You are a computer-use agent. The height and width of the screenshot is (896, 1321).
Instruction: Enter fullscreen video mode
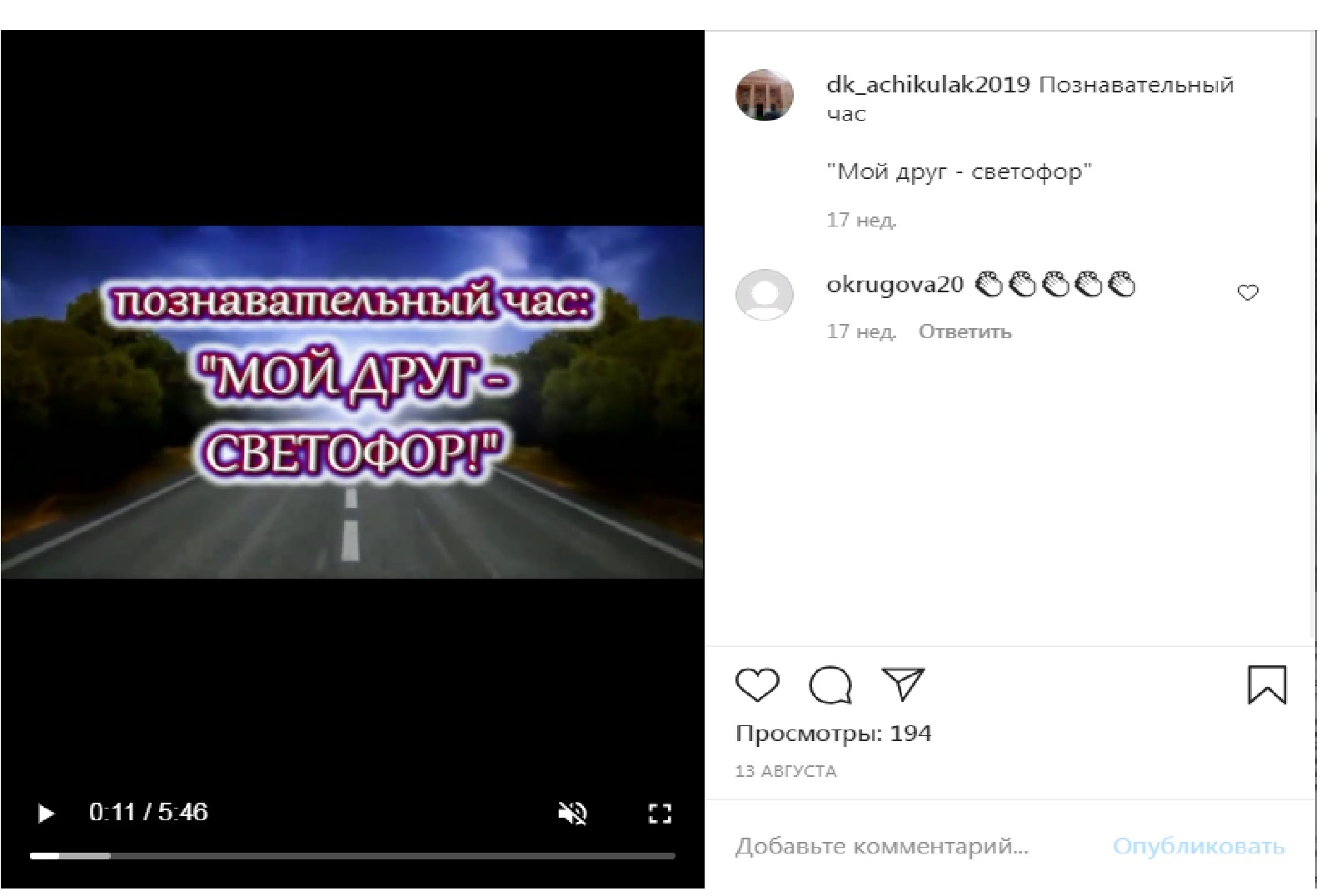pyautogui.click(x=660, y=814)
